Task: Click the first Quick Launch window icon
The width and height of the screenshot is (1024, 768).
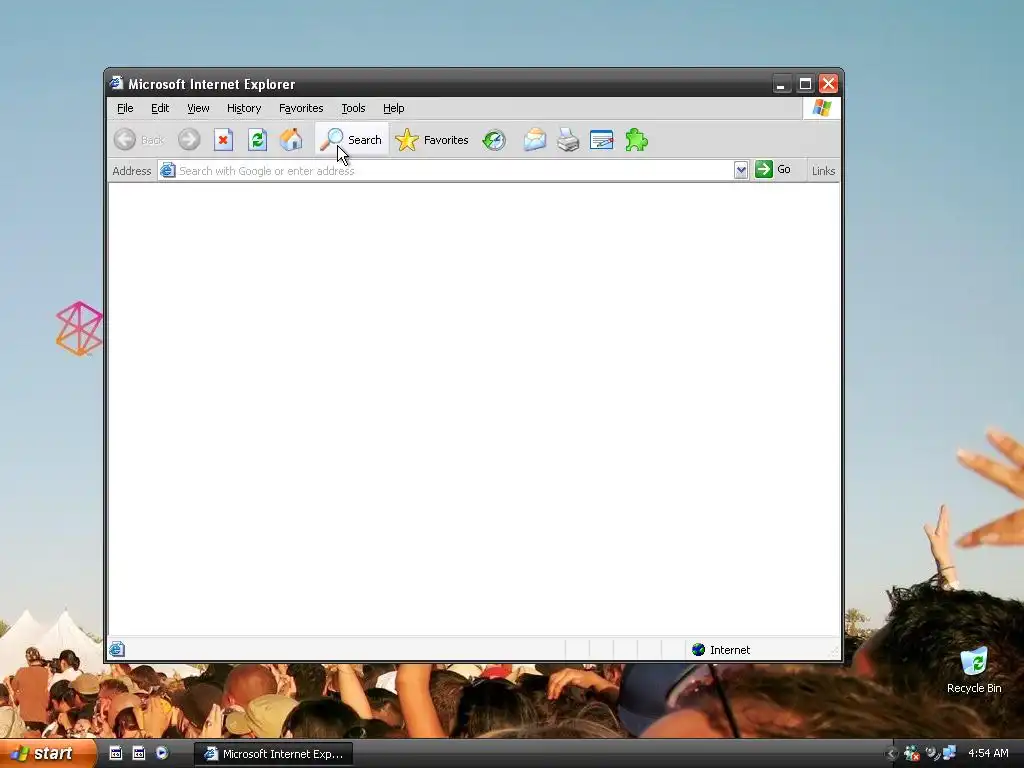Action: point(116,753)
